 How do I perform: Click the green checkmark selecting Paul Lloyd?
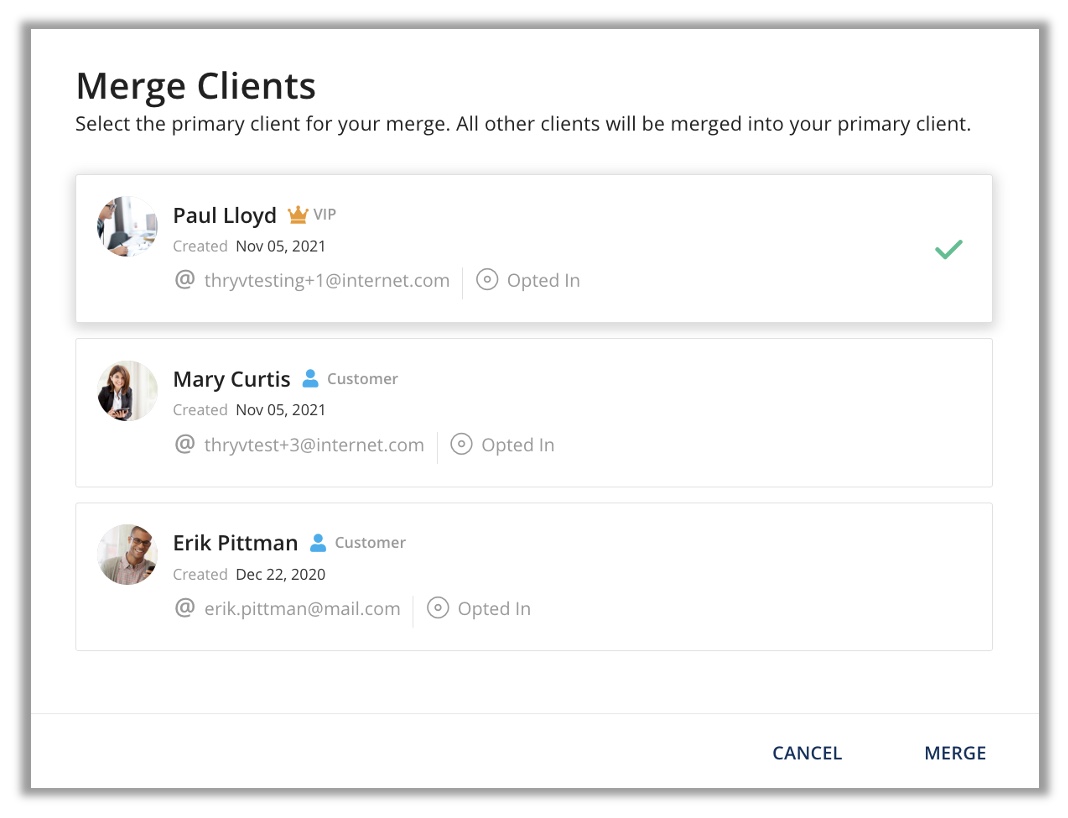pos(948,249)
